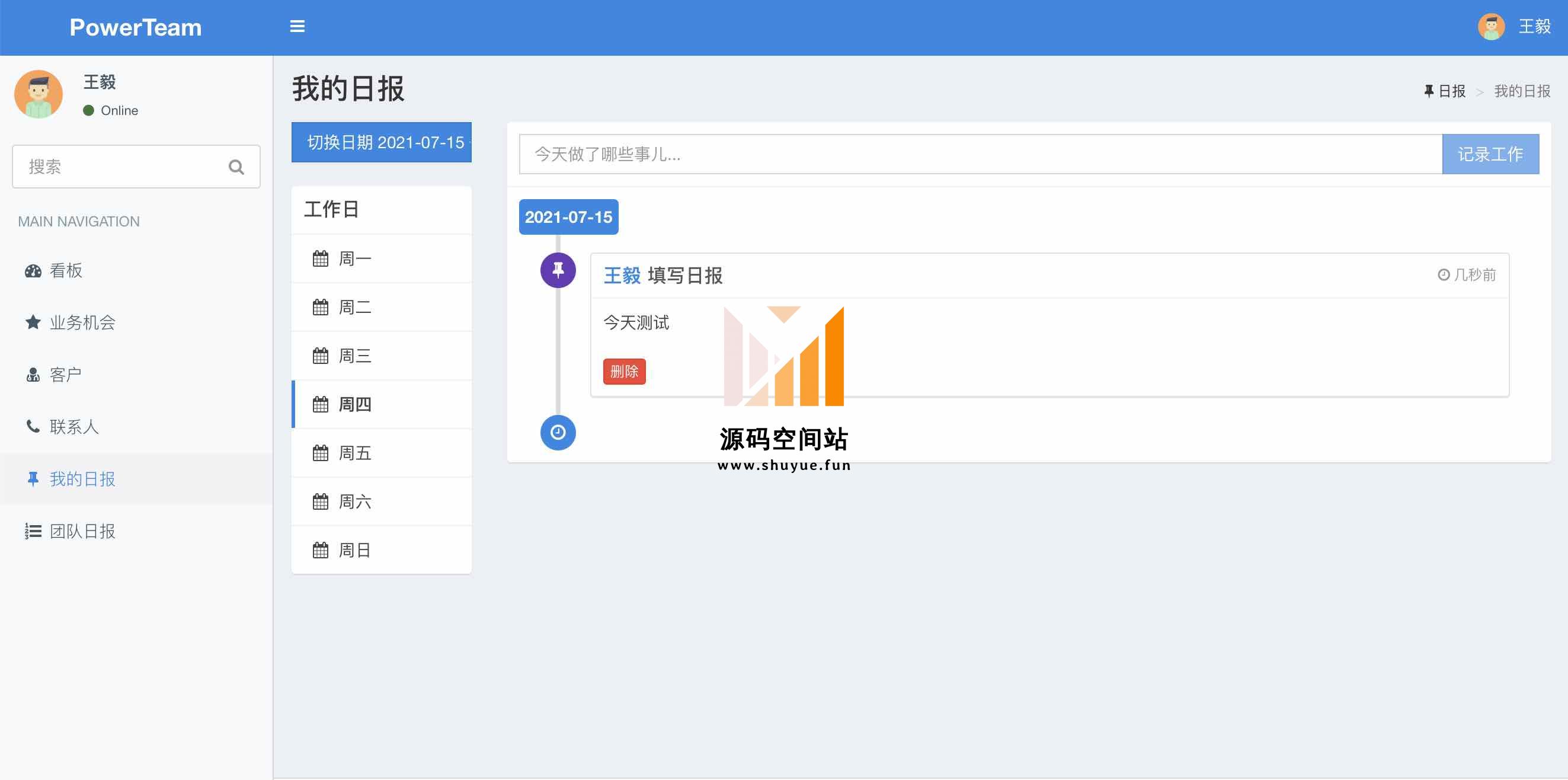The height and width of the screenshot is (780, 1568).
Task: Click the phone icon for 联系人
Action: click(x=33, y=426)
